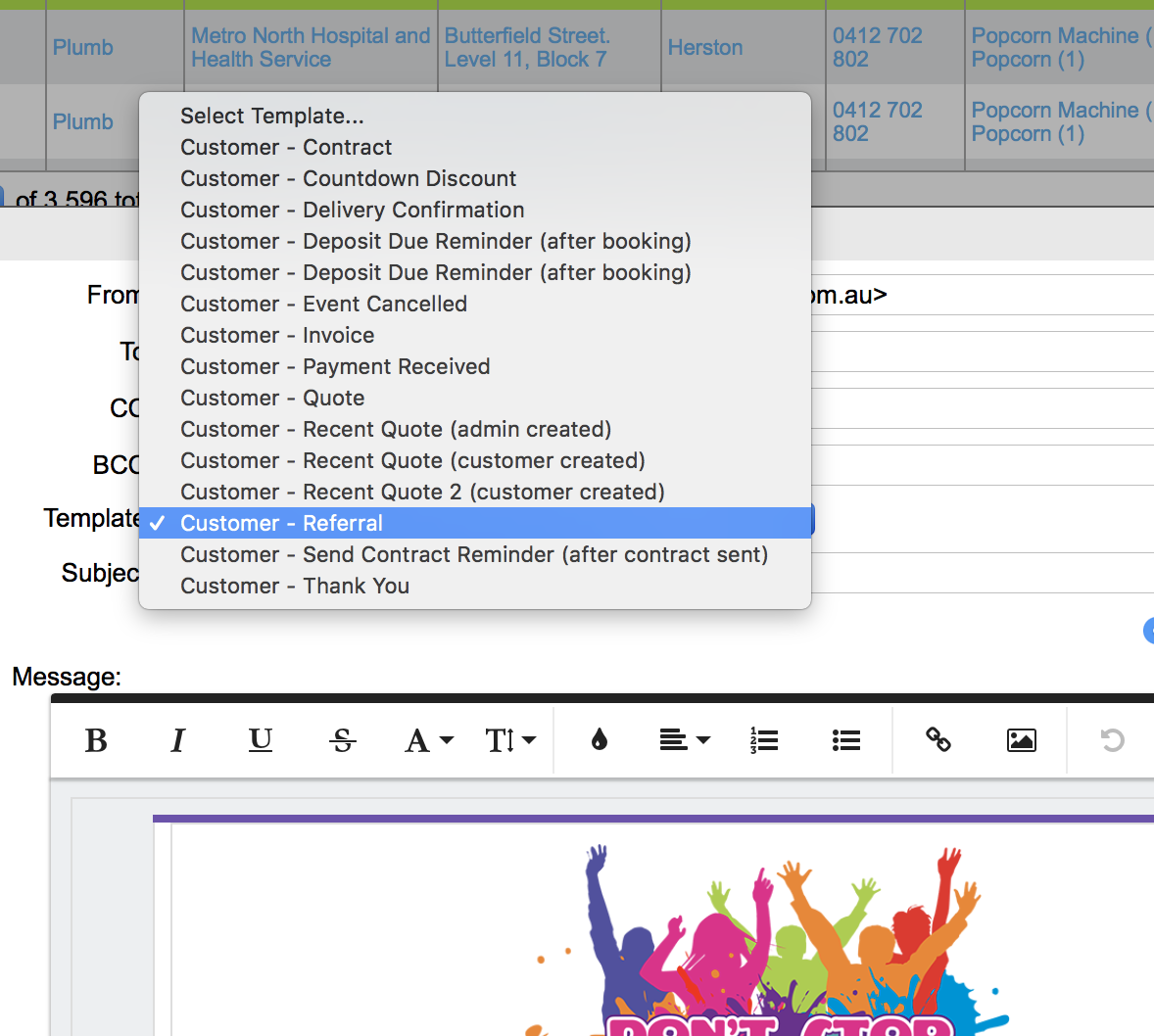This screenshot has width=1154, height=1036.
Task: Insert a hyperlink into the message
Action: point(938,740)
